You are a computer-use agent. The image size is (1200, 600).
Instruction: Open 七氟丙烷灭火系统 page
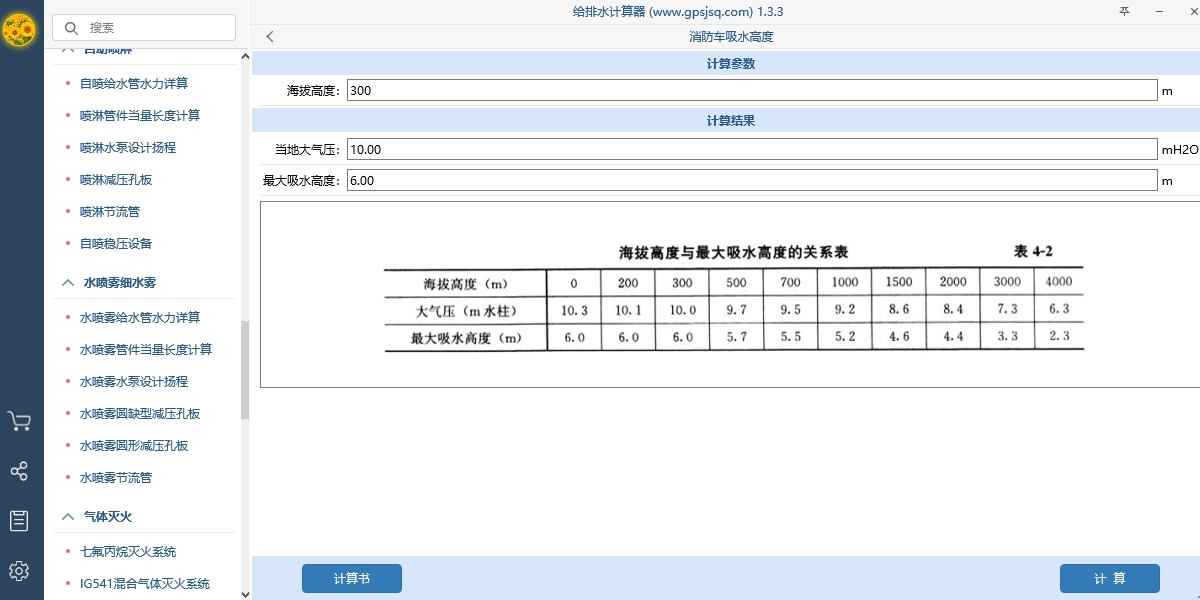(127, 551)
